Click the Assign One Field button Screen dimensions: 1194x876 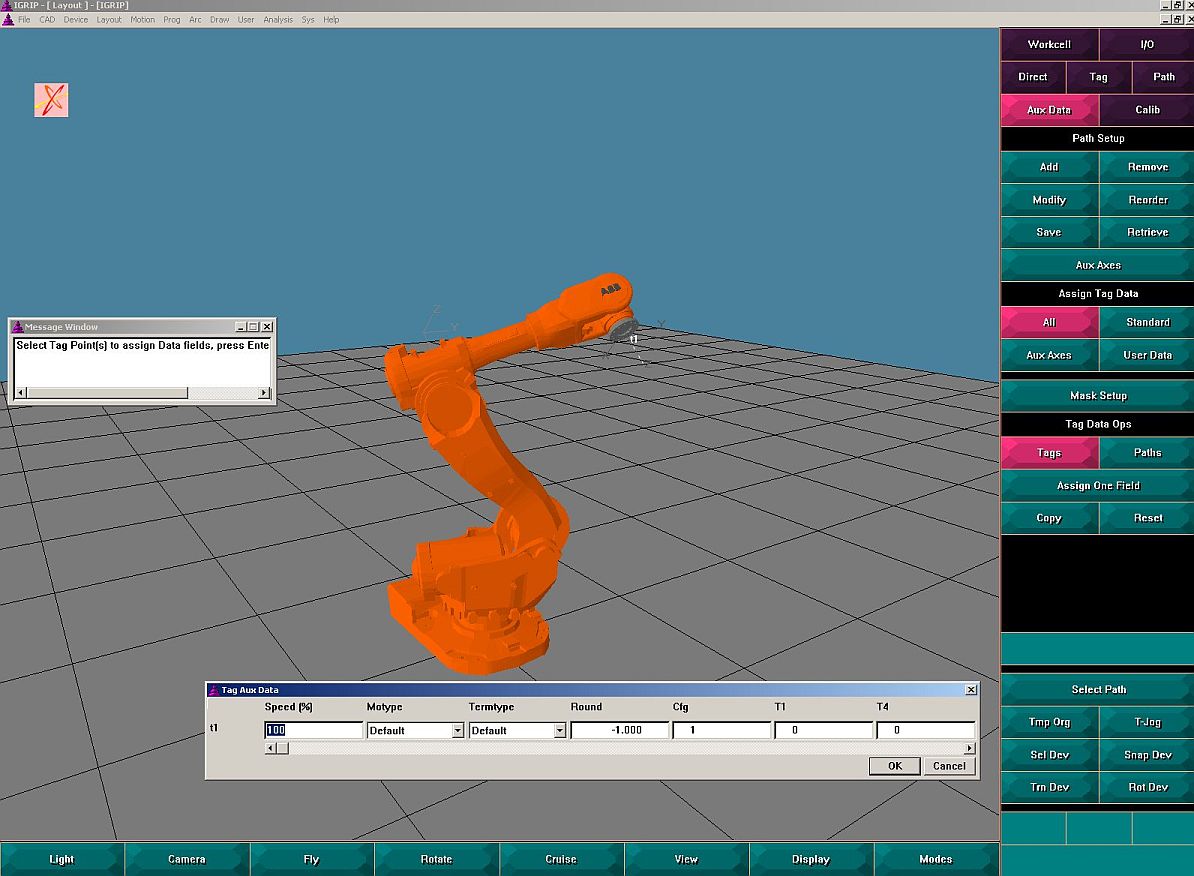click(1097, 485)
